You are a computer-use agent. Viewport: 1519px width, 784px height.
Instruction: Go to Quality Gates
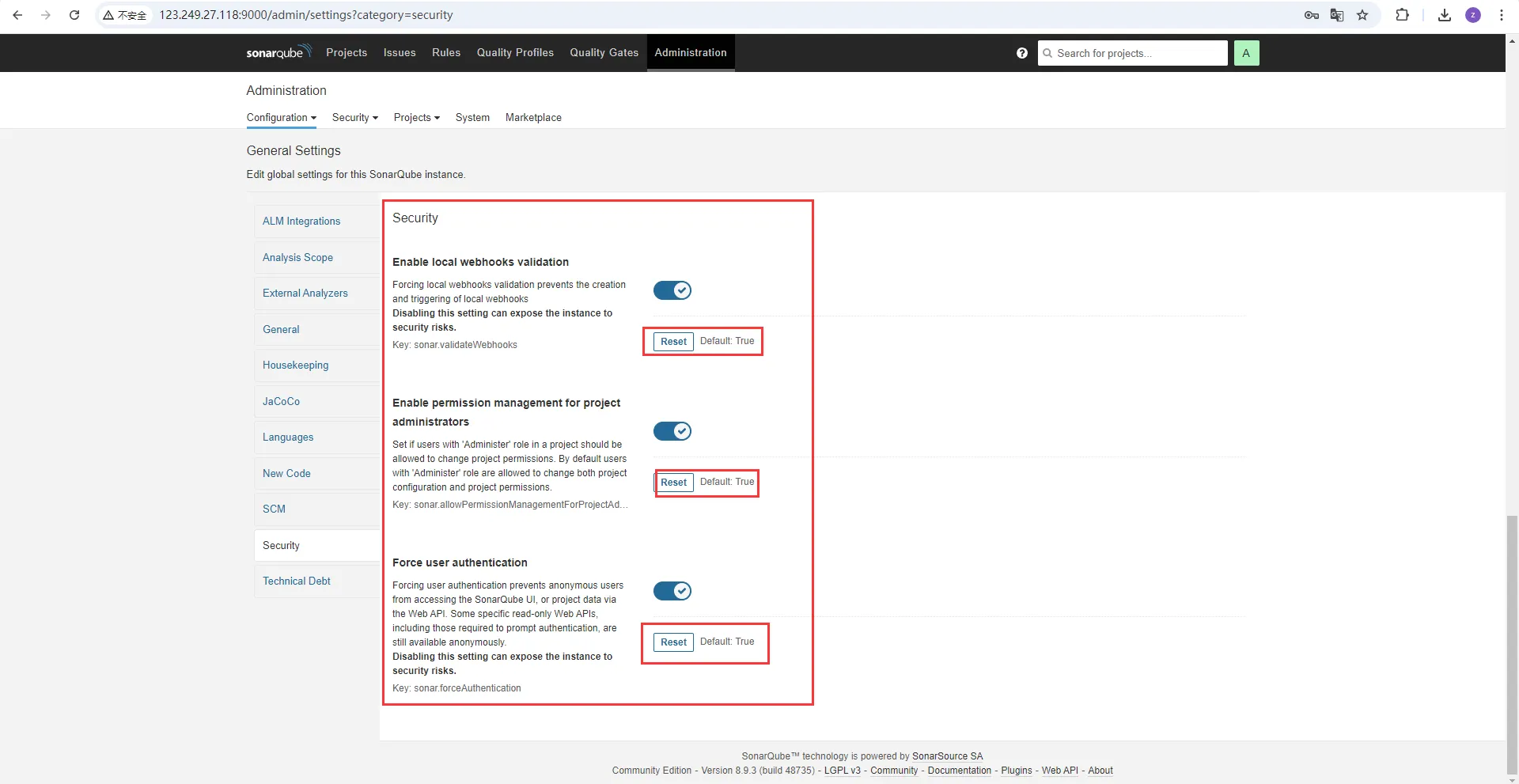coord(604,53)
